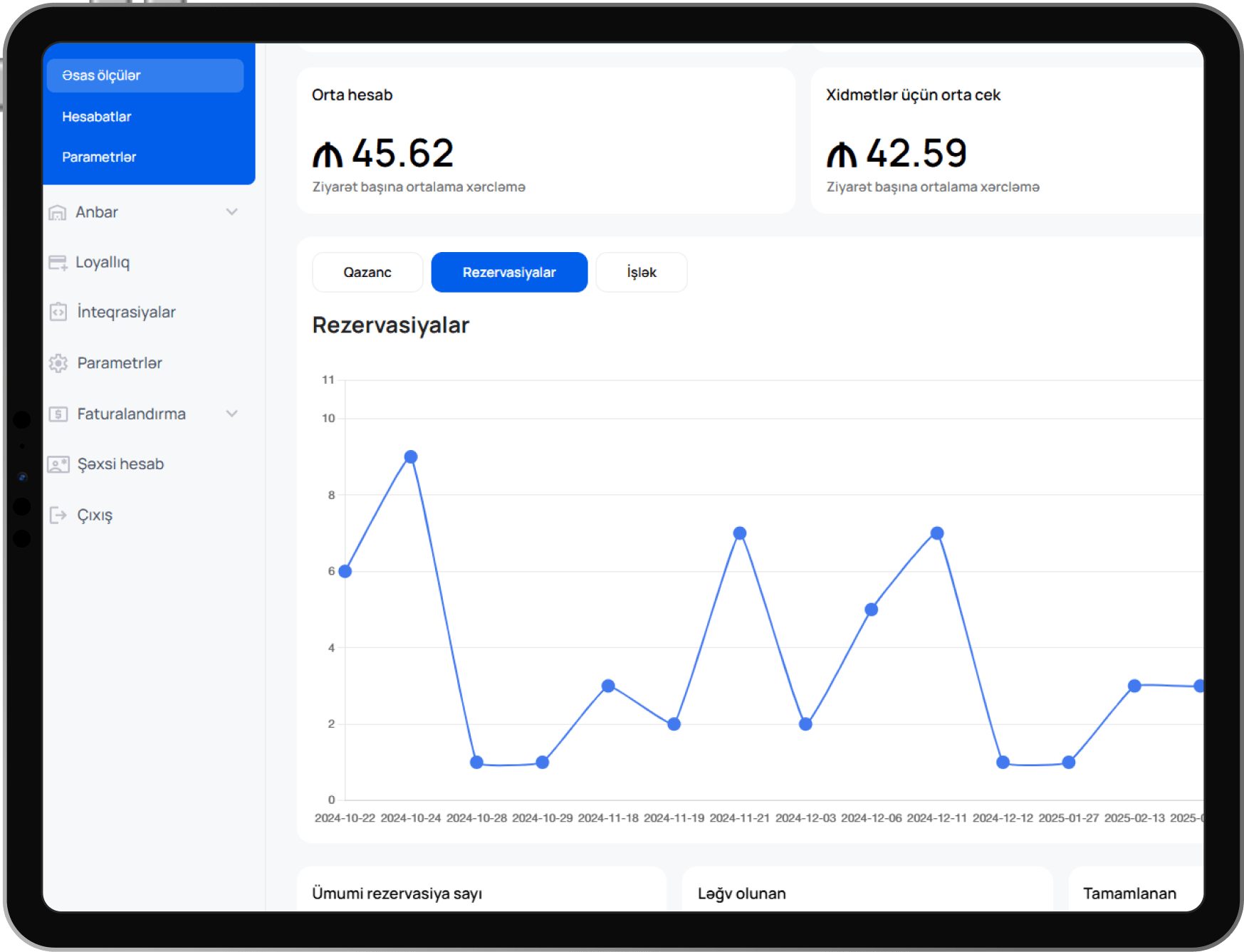This screenshot has height=952, width=1244.
Task: Click the manat symbol beside 45.62
Action: coord(328,155)
